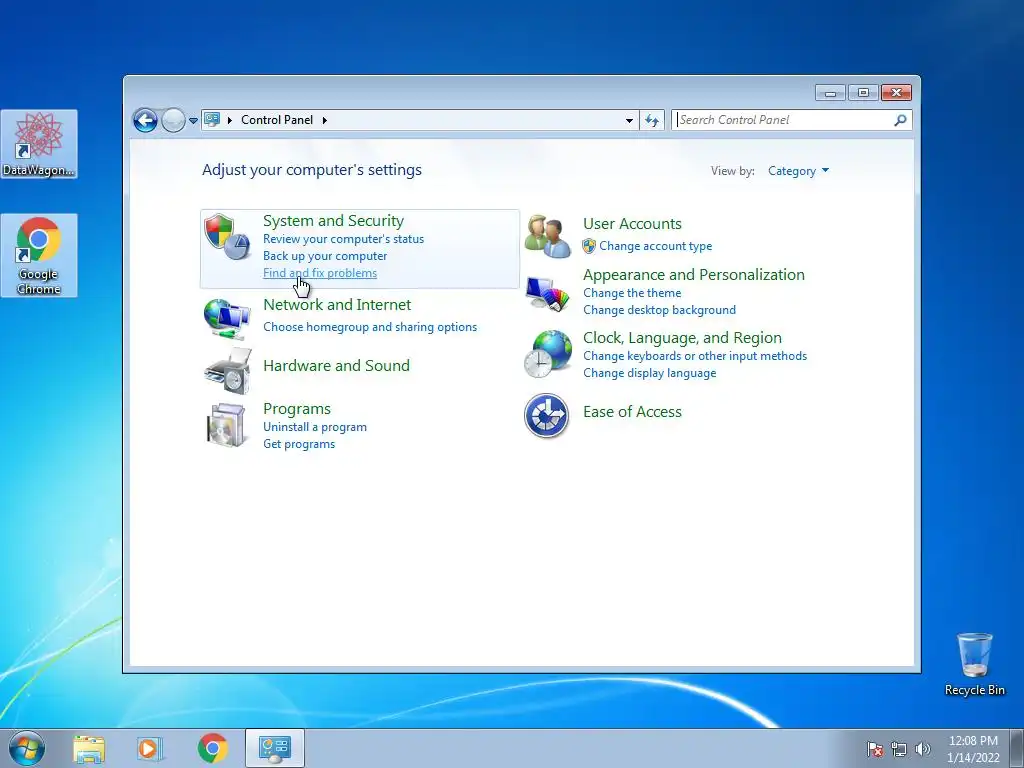Open the User Accounts people icon
1024x768 pixels.
point(547,236)
